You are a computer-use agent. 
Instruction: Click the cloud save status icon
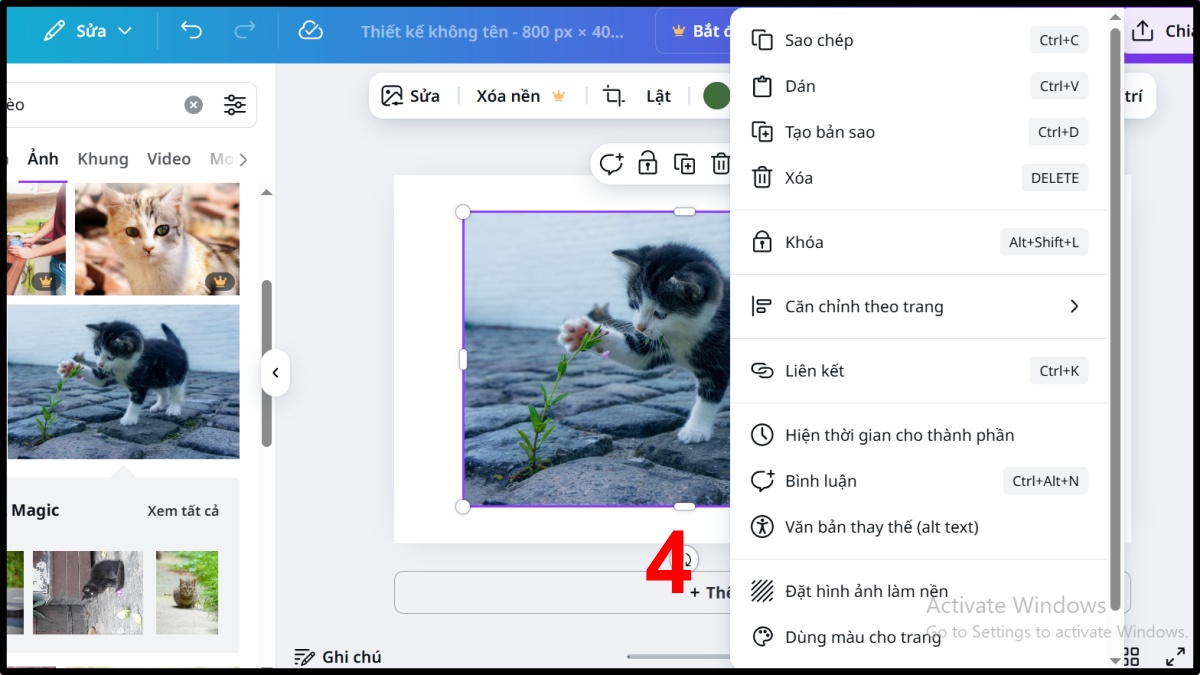(310, 31)
